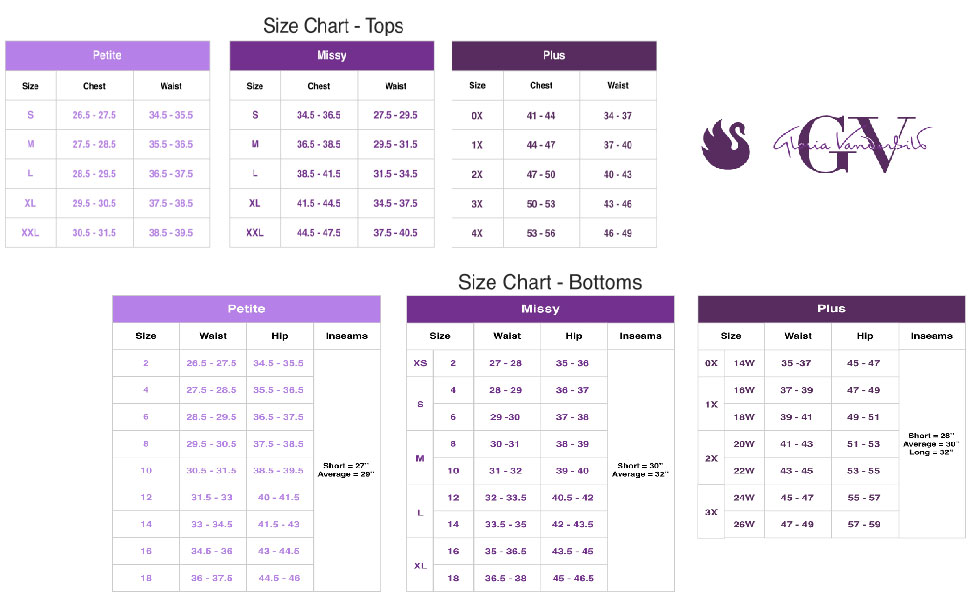The image size is (970, 600).
Task: Click the Plus header in Bottoms chart
Action: coord(831,309)
